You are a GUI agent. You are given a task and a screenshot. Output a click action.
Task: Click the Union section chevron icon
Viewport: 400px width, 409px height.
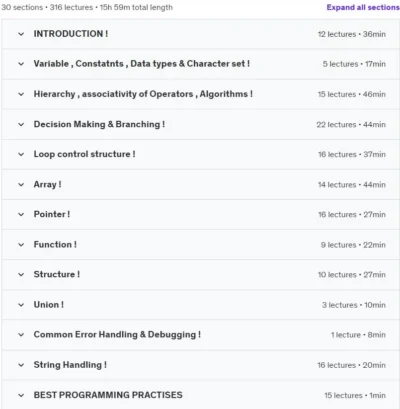pos(21,305)
